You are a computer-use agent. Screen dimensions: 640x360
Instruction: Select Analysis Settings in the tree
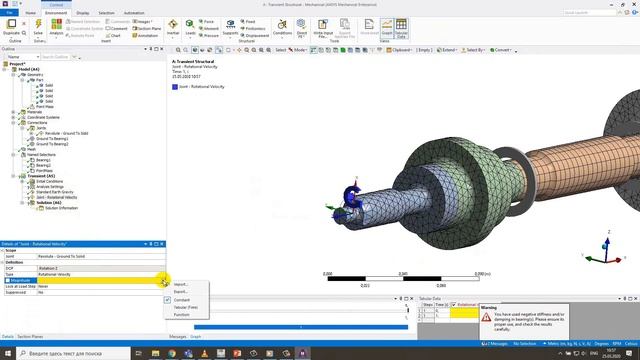[x=50, y=187]
